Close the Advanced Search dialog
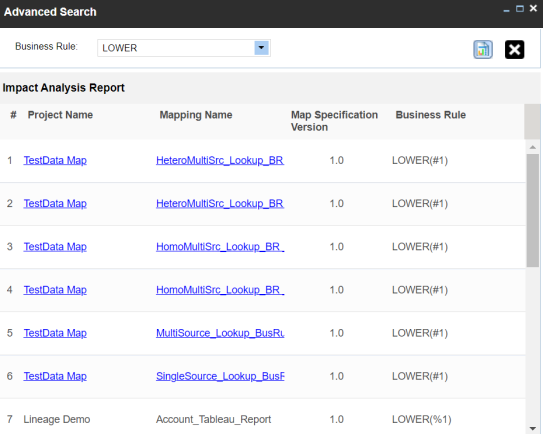The width and height of the screenshot is (543, 434). (x=533, y=8)
